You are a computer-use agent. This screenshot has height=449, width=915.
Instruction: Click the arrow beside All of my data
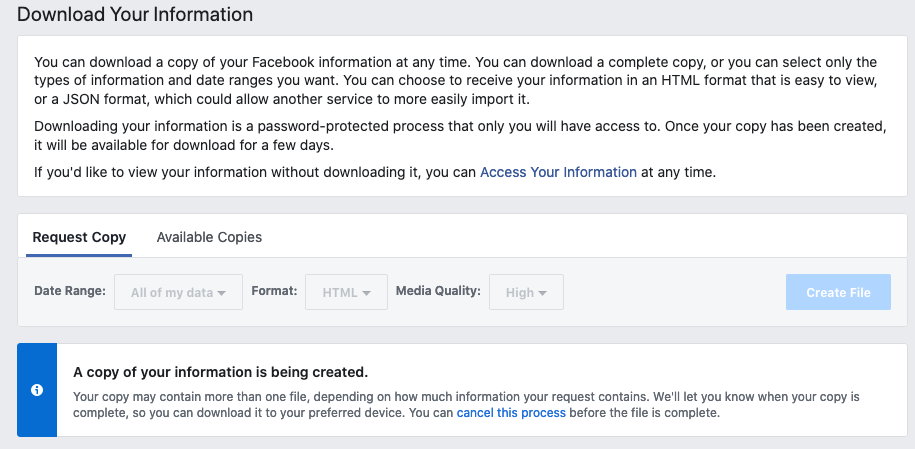pos(222,293)
